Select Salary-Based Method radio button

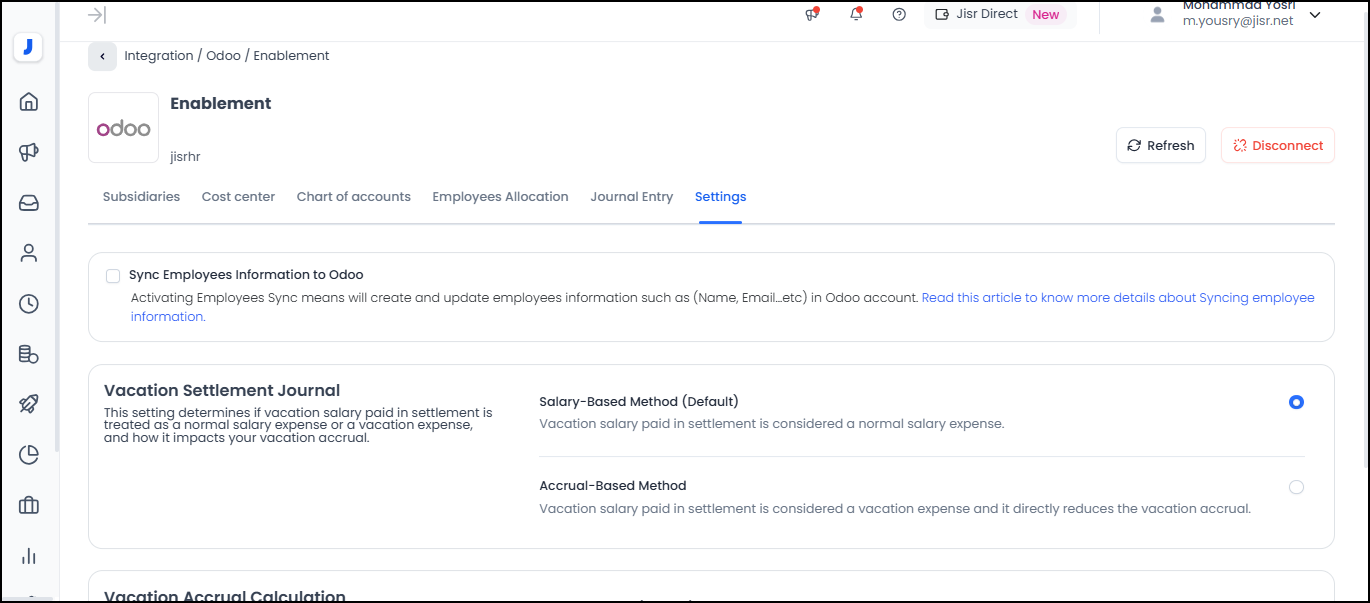point(1296,402)
